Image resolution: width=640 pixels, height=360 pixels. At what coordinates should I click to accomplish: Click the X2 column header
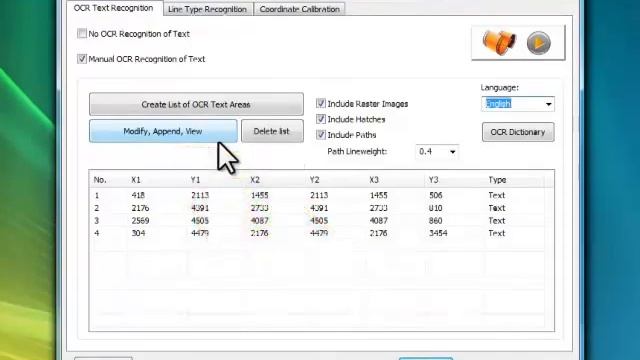[x=255, y=180]
